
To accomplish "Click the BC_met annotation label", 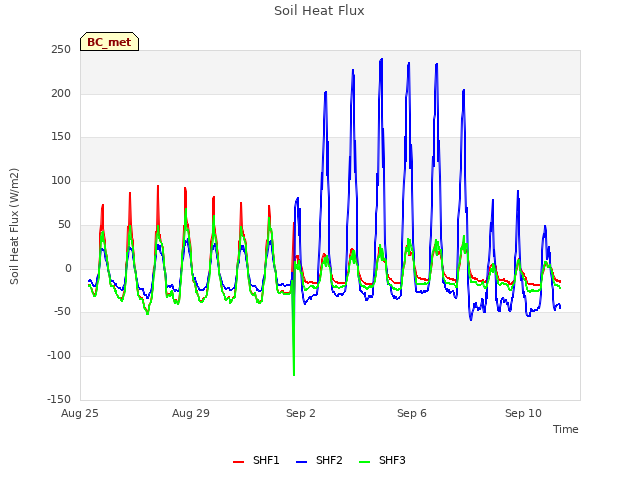I will pyautogui.click(x=109, y=42).
